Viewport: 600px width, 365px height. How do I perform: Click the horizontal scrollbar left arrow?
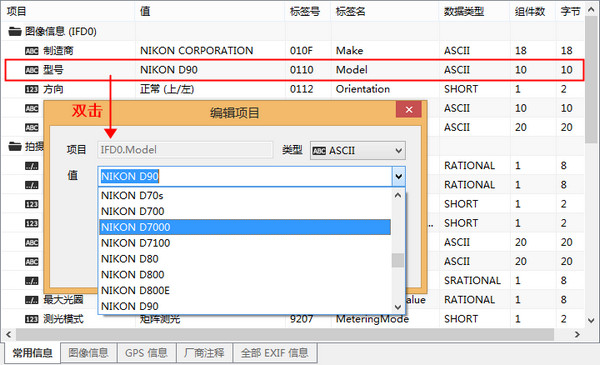tap(8, 335)
